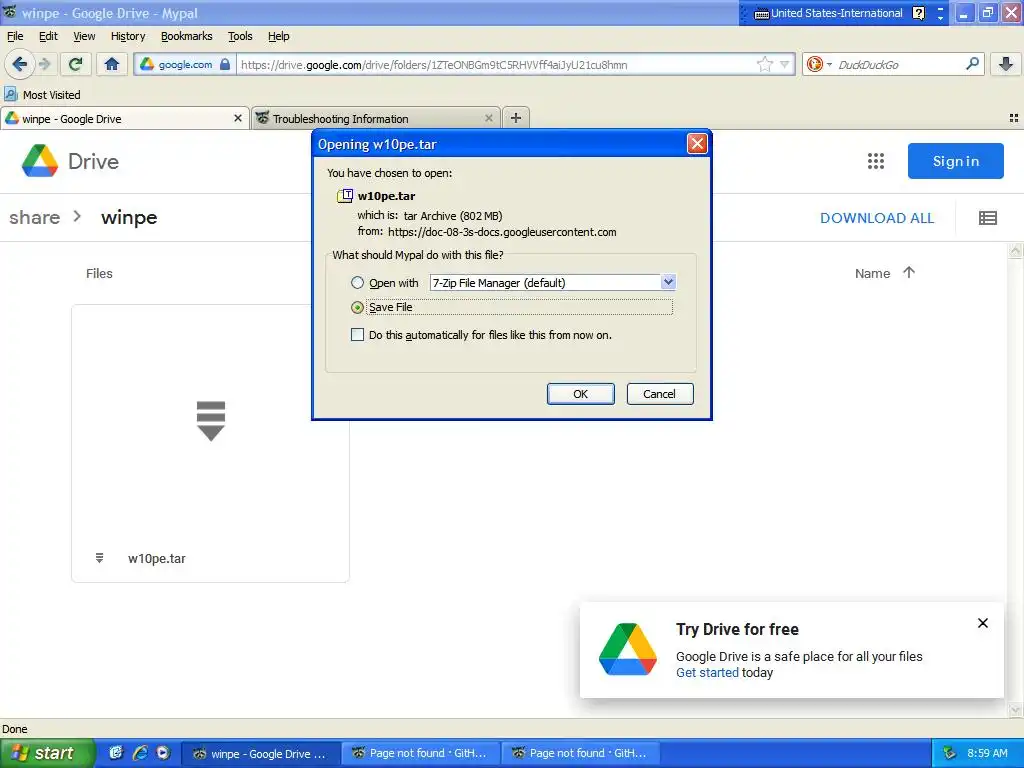Click the first quick launch icon
This screenshot has height=768, width=1024.
(116, 753)
